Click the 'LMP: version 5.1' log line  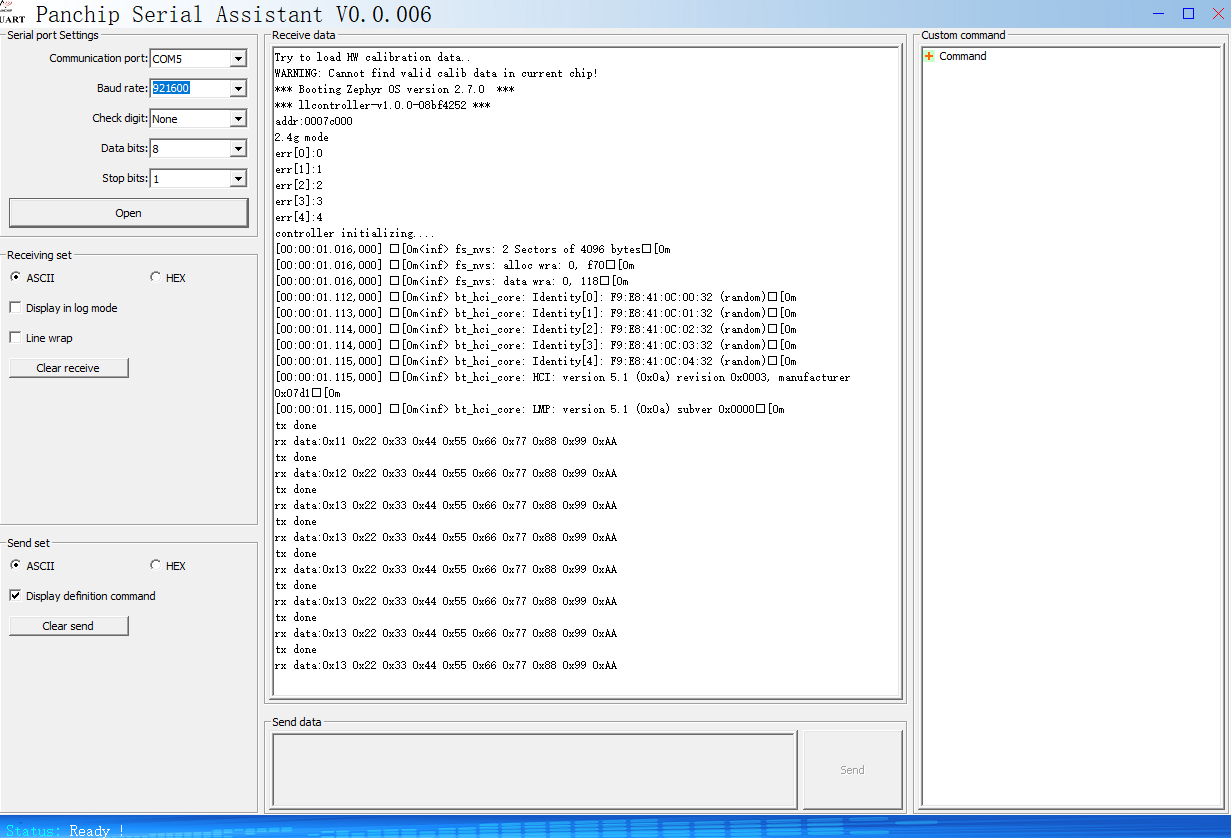529,409
